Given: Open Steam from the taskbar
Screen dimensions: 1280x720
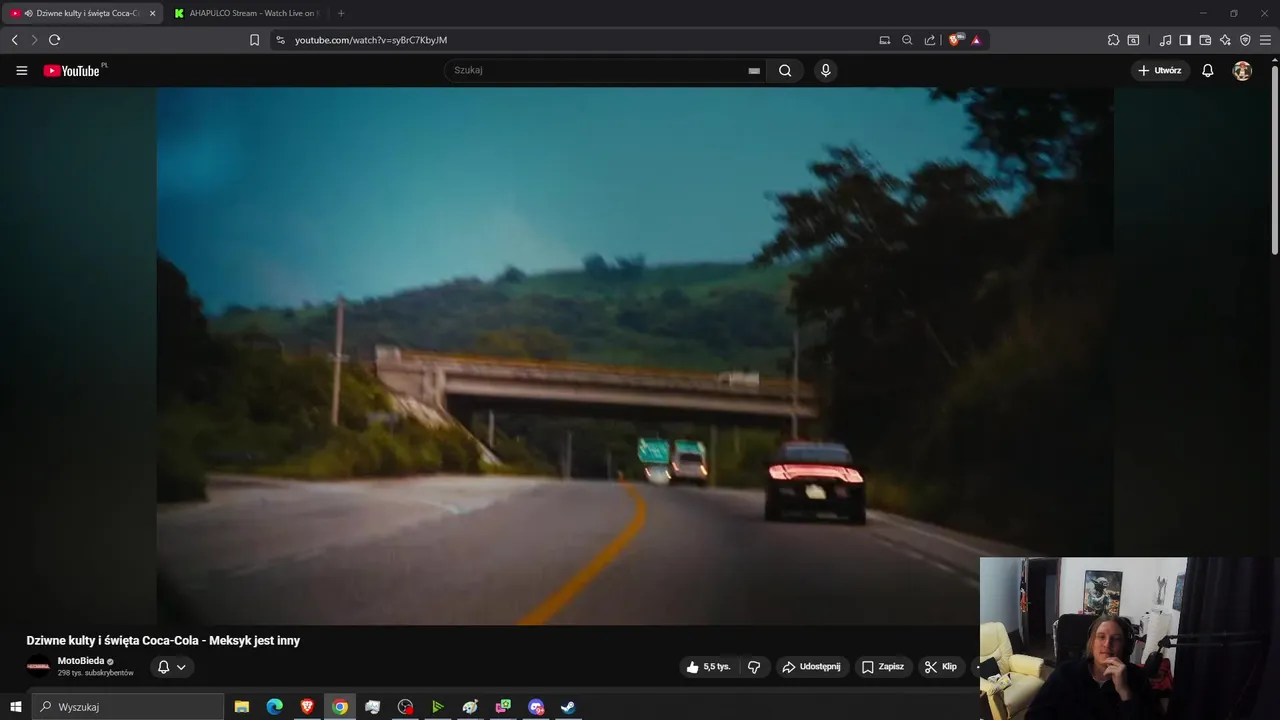Looking at the screenshot, I should (x=568, y=707).
